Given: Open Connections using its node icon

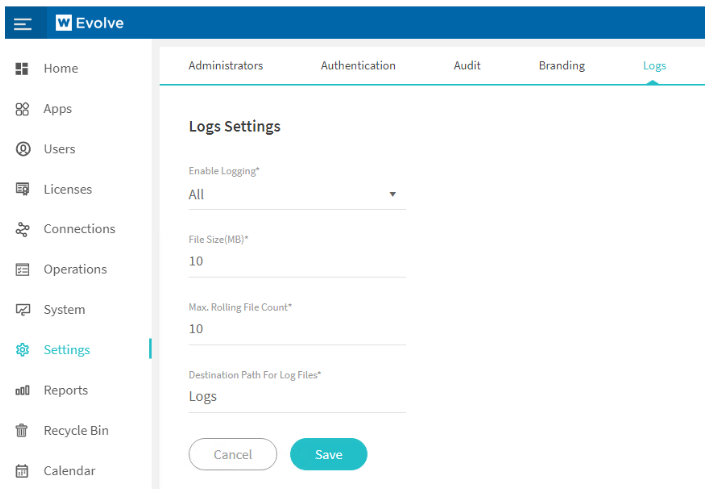Looking at the screenshot, I should tap(22, 229).
